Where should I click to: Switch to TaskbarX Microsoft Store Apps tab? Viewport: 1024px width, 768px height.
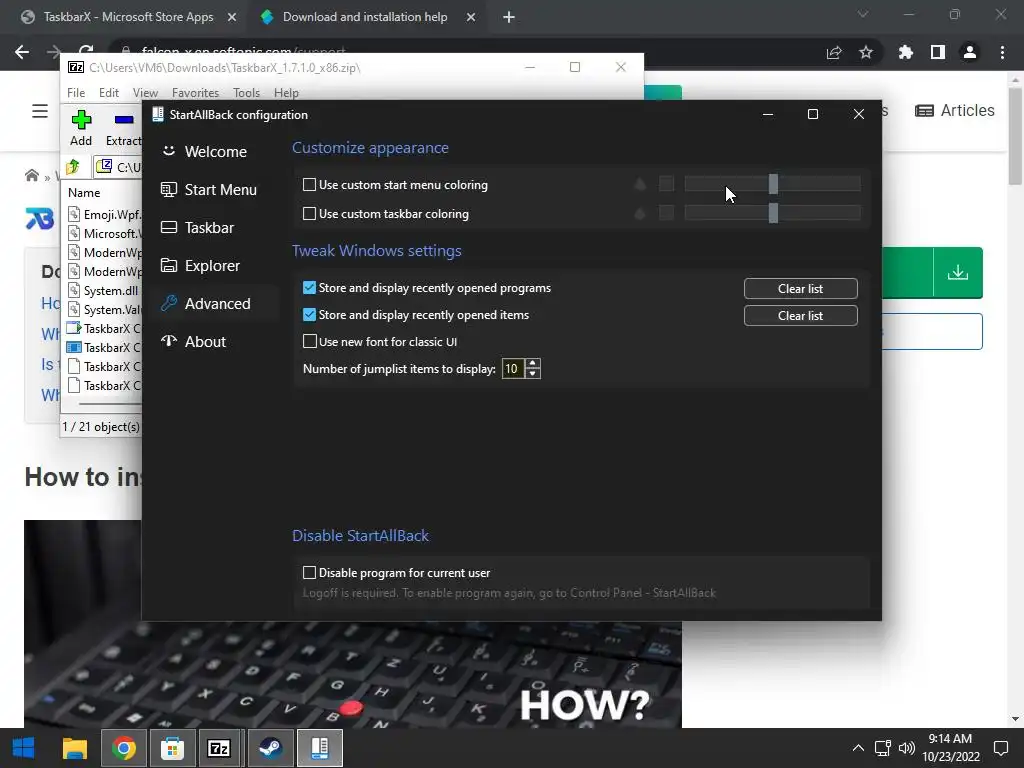click(129, 17)
